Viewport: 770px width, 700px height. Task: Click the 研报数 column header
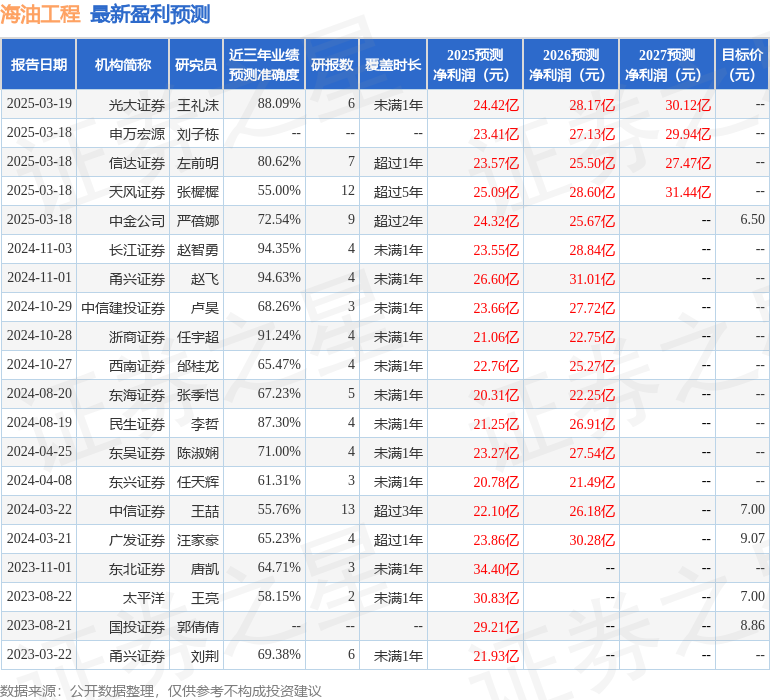332,64
